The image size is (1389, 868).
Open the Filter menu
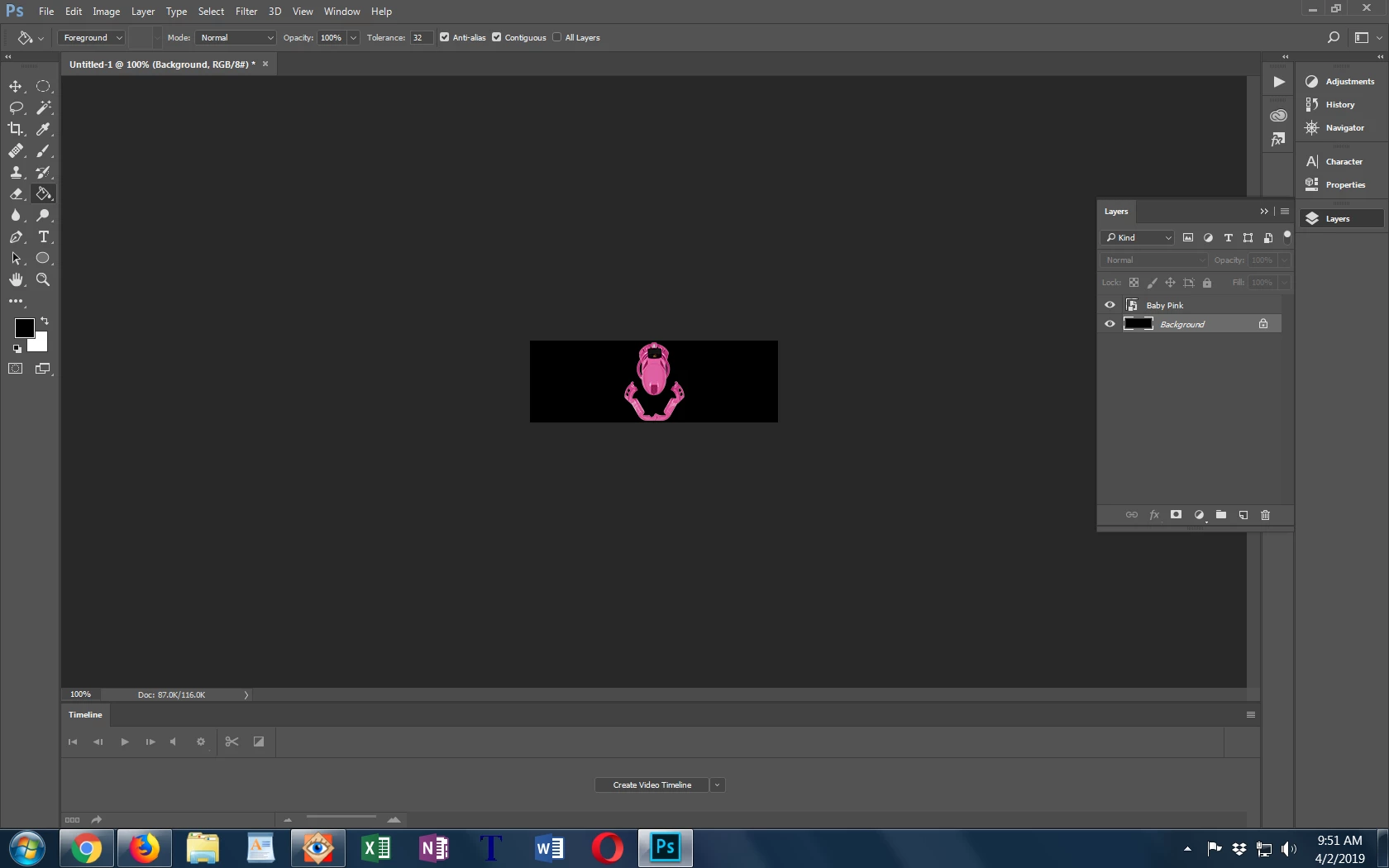click(246, 12)
